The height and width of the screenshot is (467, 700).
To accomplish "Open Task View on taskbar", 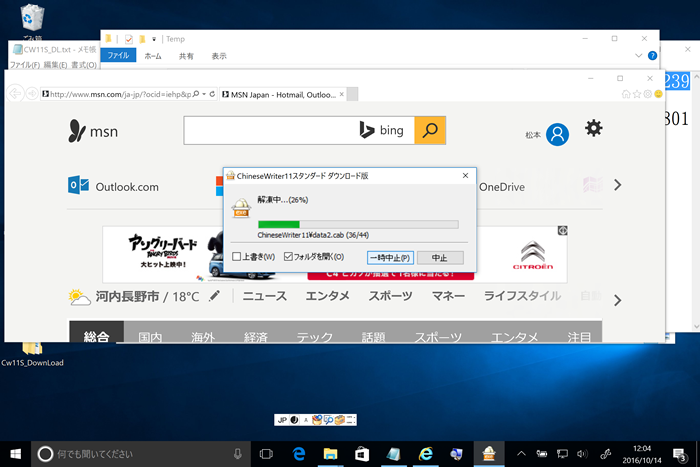I will [266, 454].
